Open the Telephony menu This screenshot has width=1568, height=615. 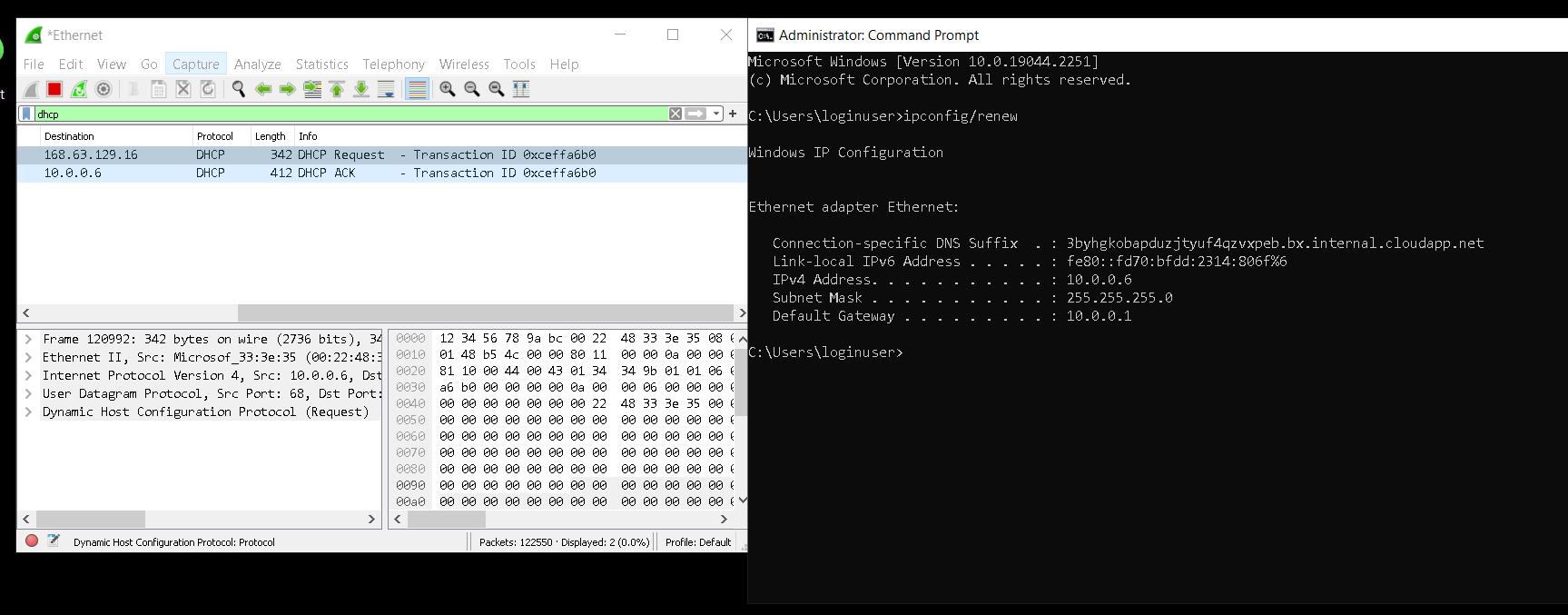394,64
